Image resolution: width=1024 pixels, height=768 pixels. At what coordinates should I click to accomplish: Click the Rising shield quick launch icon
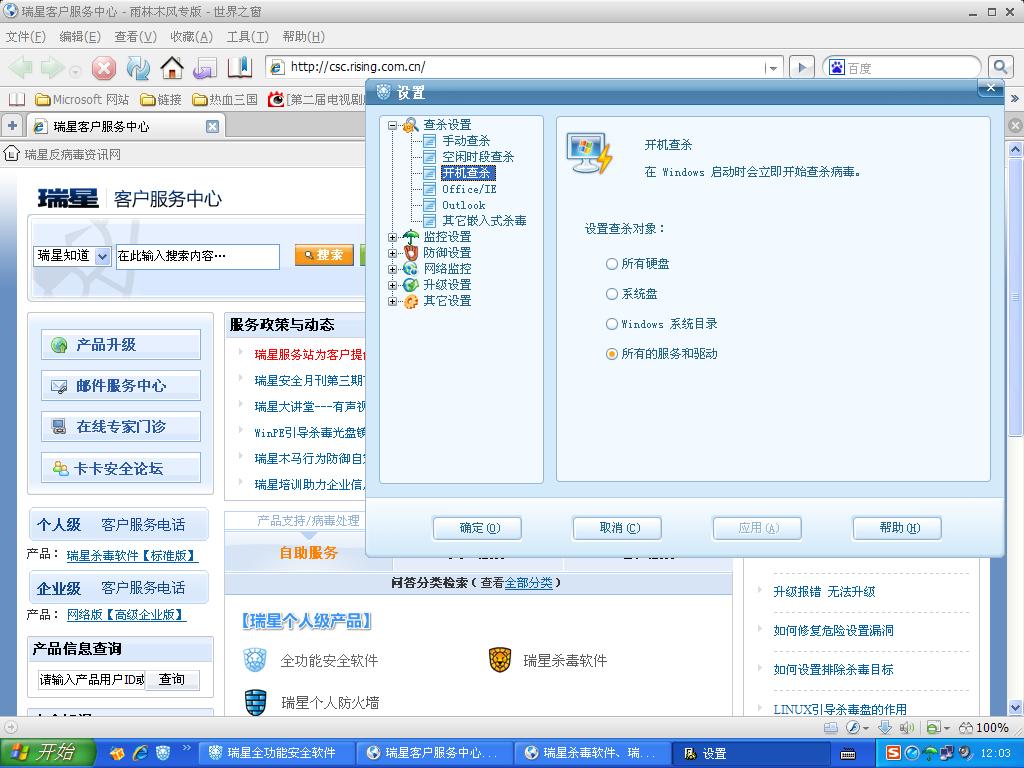click(x=163, y=753)
